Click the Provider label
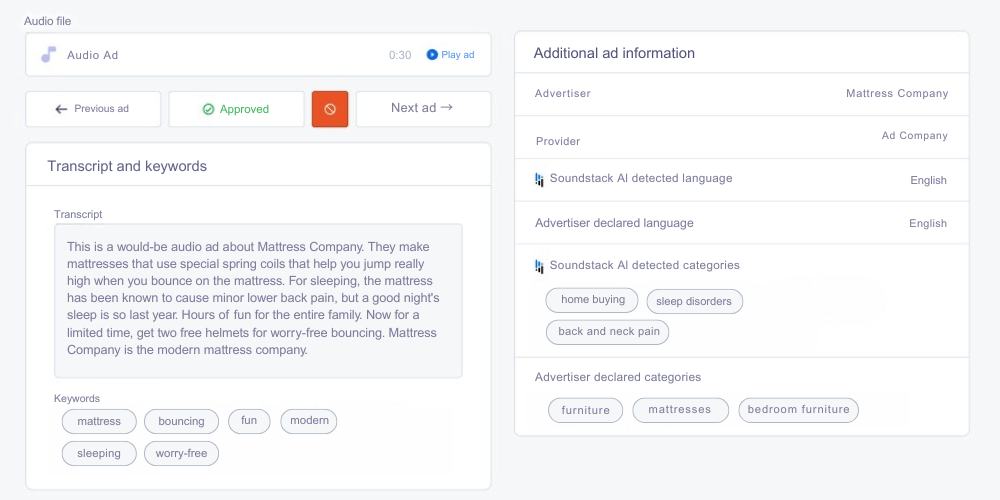The height and width of the screenshot is (500, 1000). click(x=558, y=142)
